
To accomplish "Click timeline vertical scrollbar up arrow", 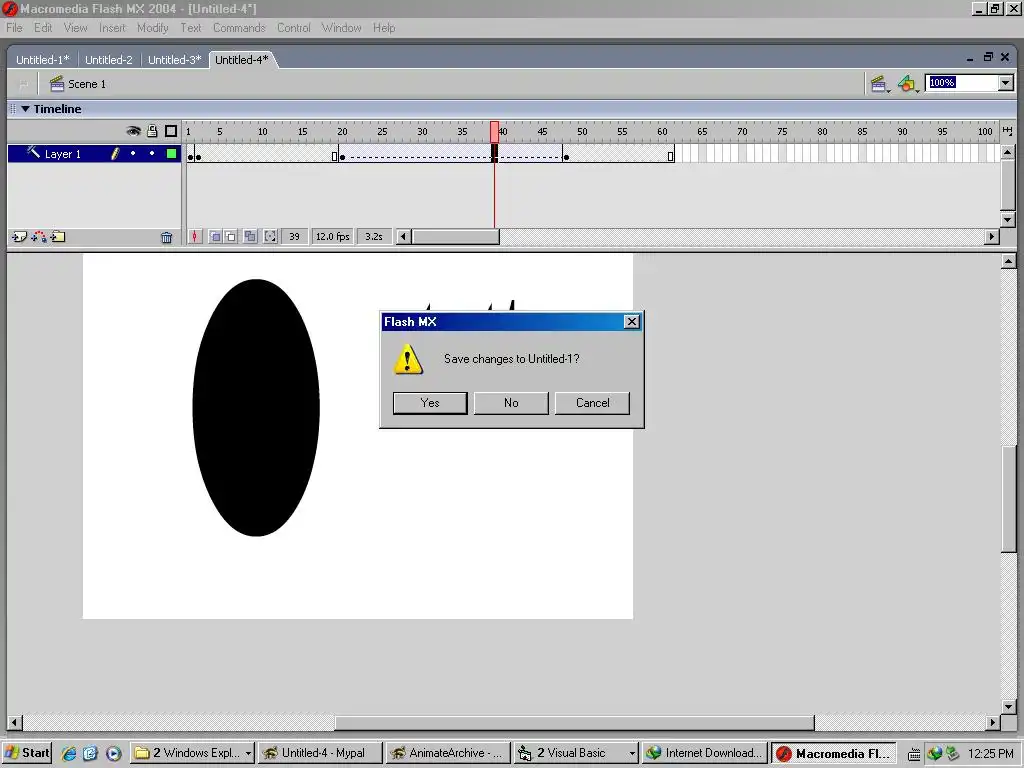I will pos(1008,152).
